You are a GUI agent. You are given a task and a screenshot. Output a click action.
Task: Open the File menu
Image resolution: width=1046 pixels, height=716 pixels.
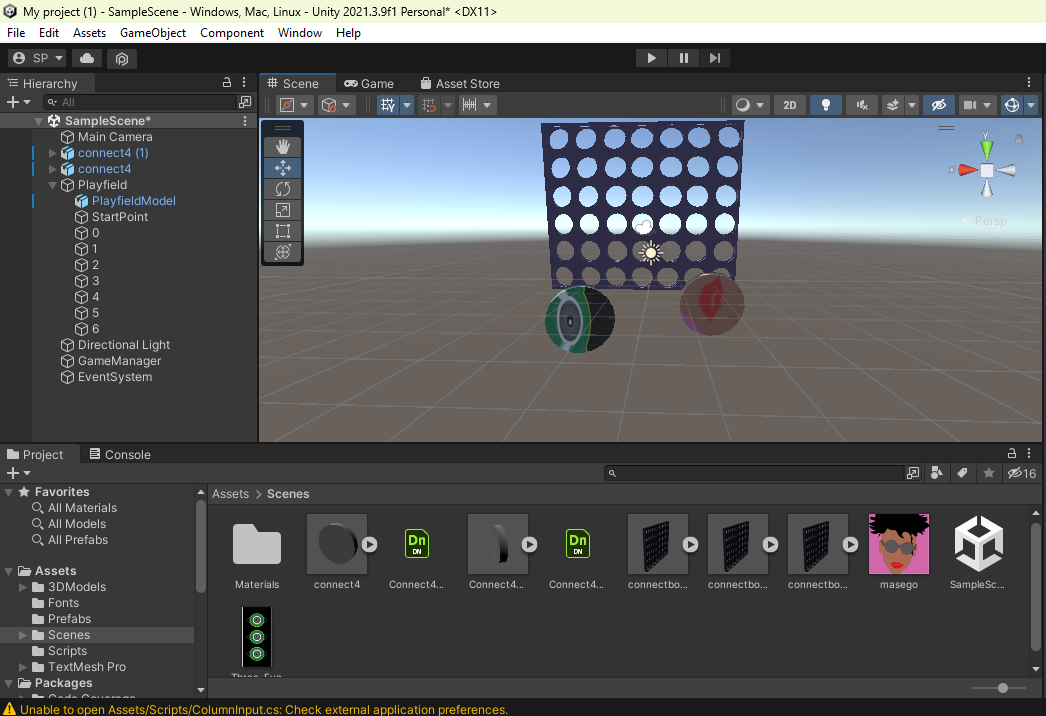point(16,33)
